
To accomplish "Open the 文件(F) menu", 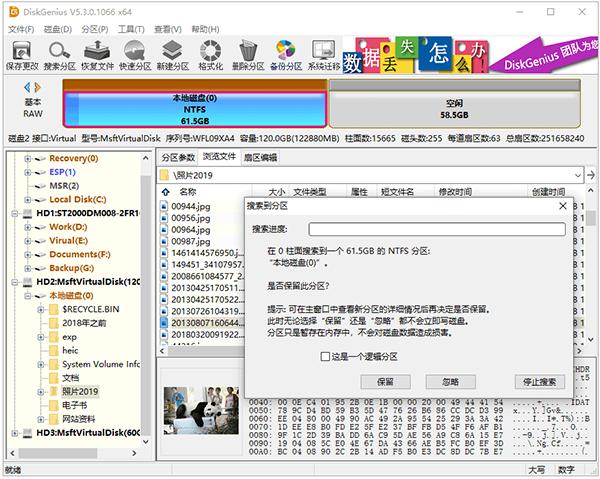I will [21, 29].
